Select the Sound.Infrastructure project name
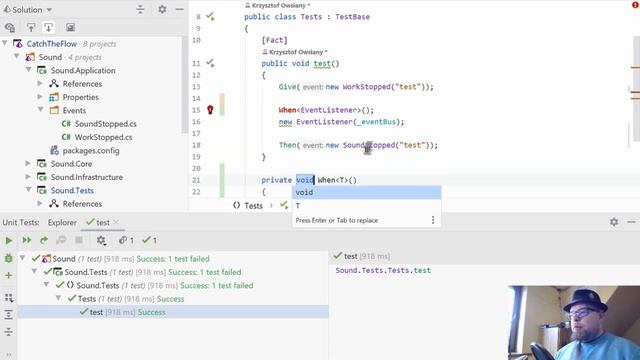Image resolution: width=640 pixels, height=360 pixels. [87, 177]
